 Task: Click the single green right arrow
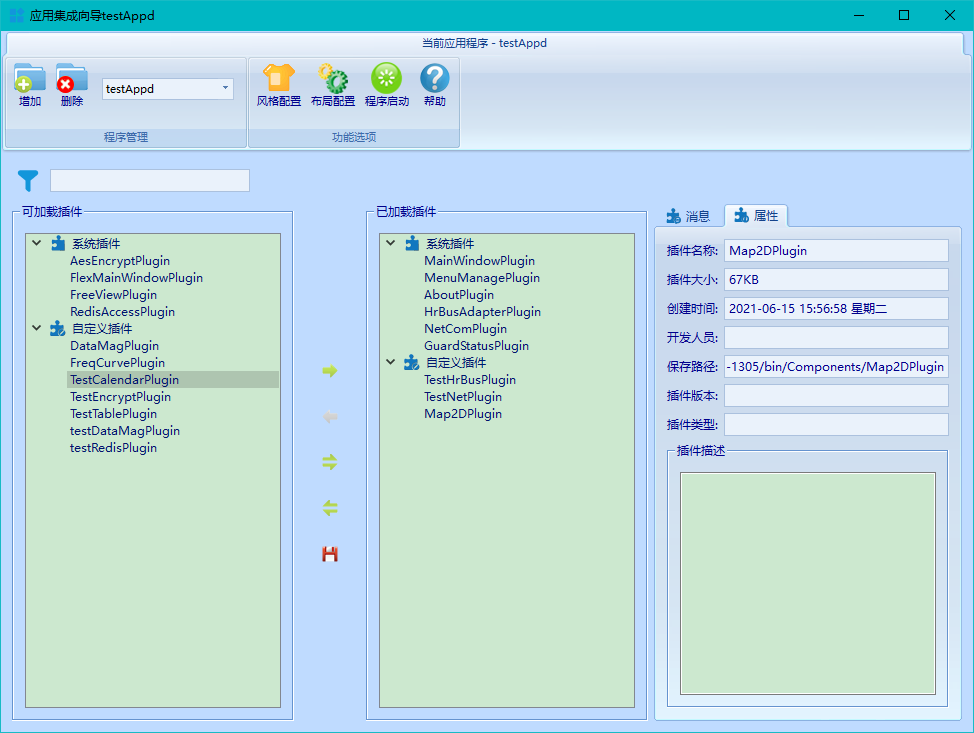pos(330,371)
